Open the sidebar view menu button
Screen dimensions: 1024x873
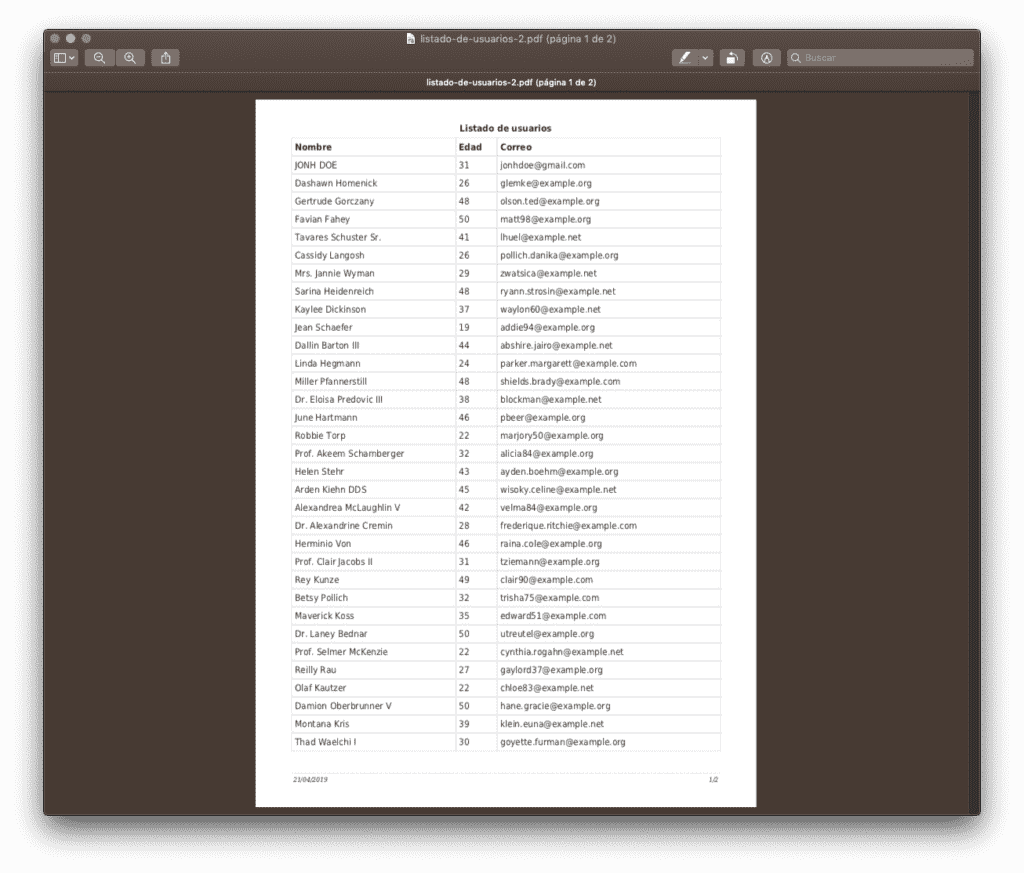[x=64, y=58]
